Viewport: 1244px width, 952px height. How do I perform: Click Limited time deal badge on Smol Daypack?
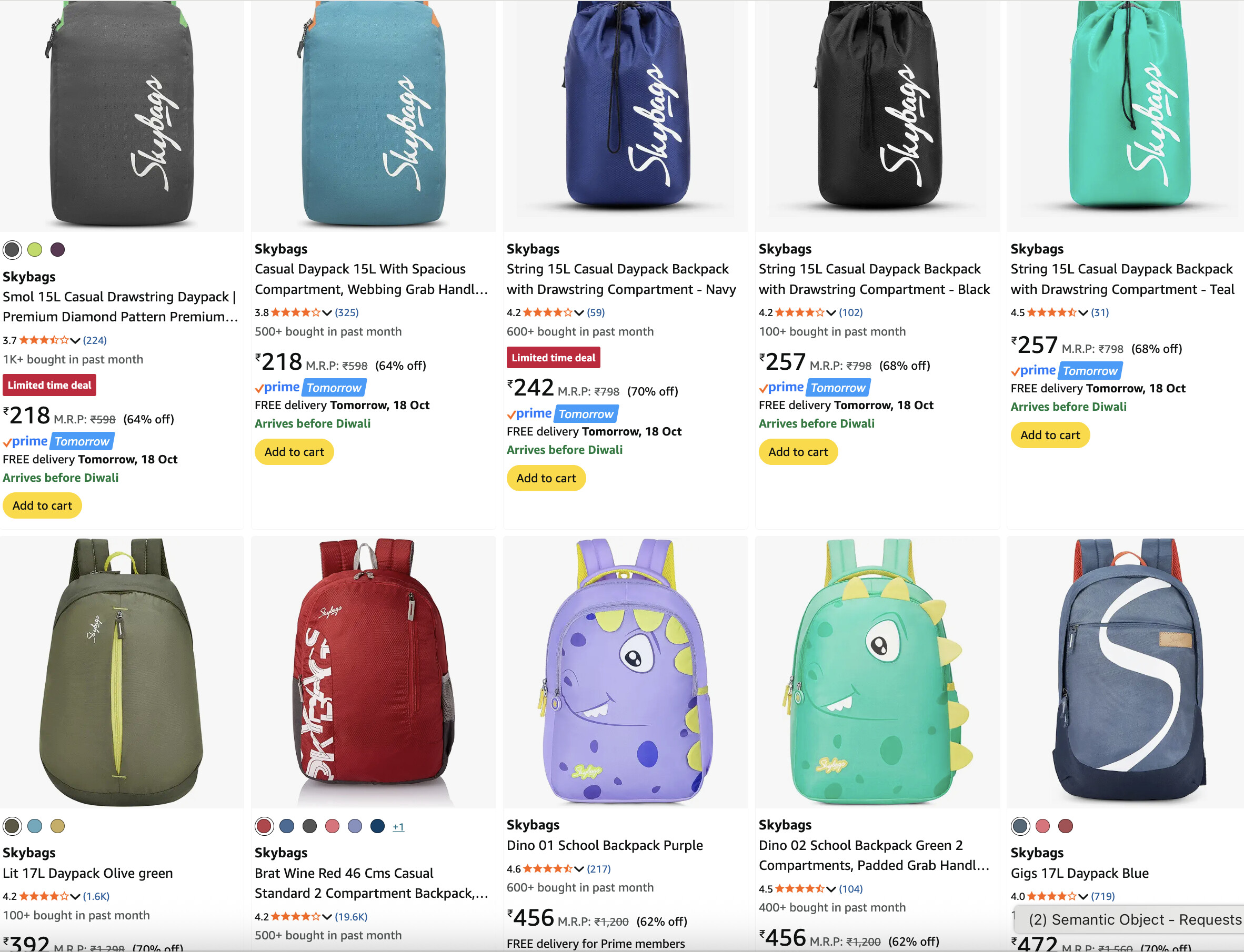(x=49, y=386)
